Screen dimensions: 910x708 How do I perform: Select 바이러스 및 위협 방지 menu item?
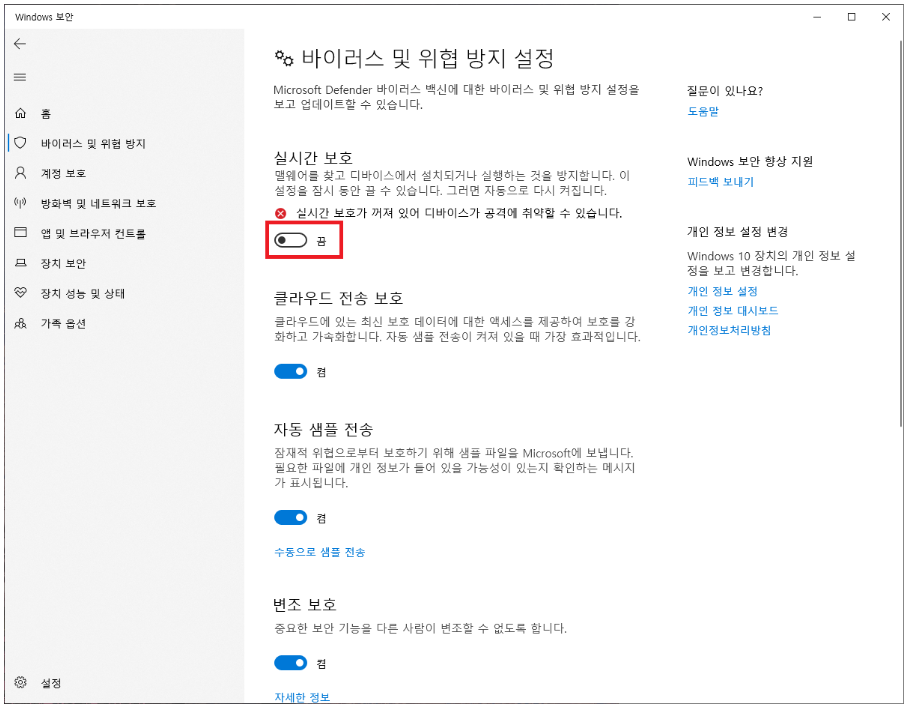(x=93, y=143)
